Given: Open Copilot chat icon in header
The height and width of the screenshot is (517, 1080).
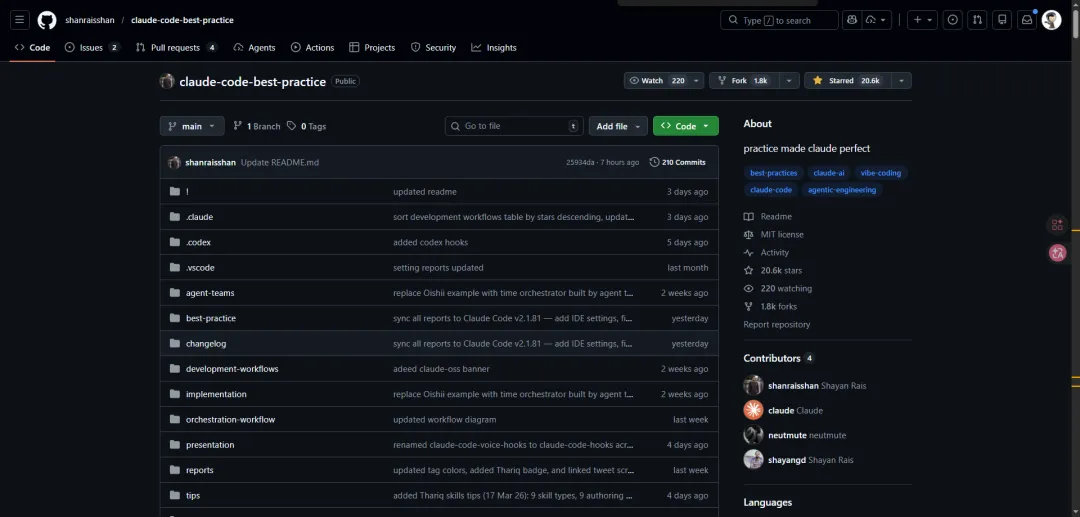Looking at the screenshot, I should point(852,20).
